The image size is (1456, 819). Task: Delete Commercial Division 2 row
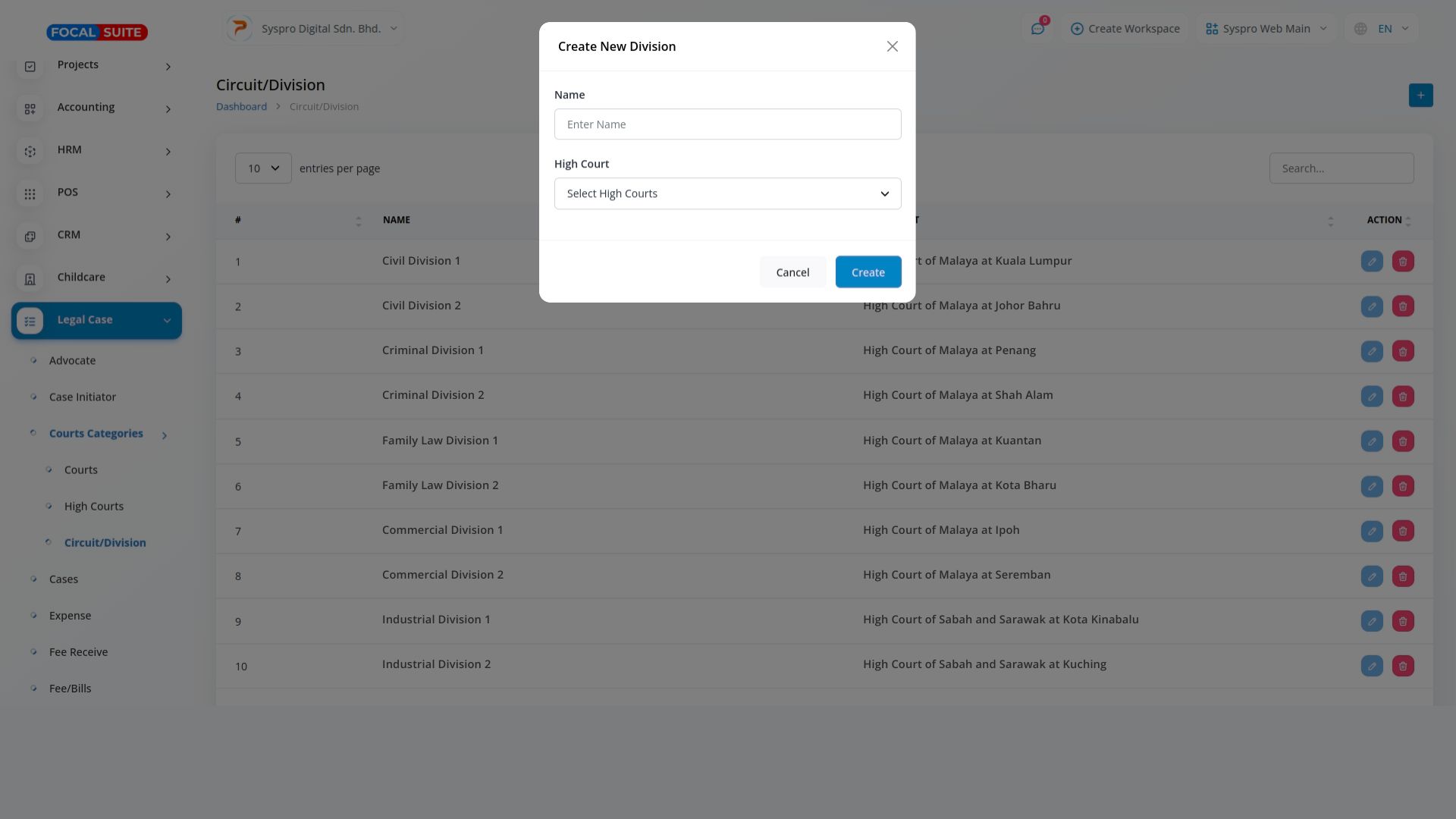coord(1403,576)
